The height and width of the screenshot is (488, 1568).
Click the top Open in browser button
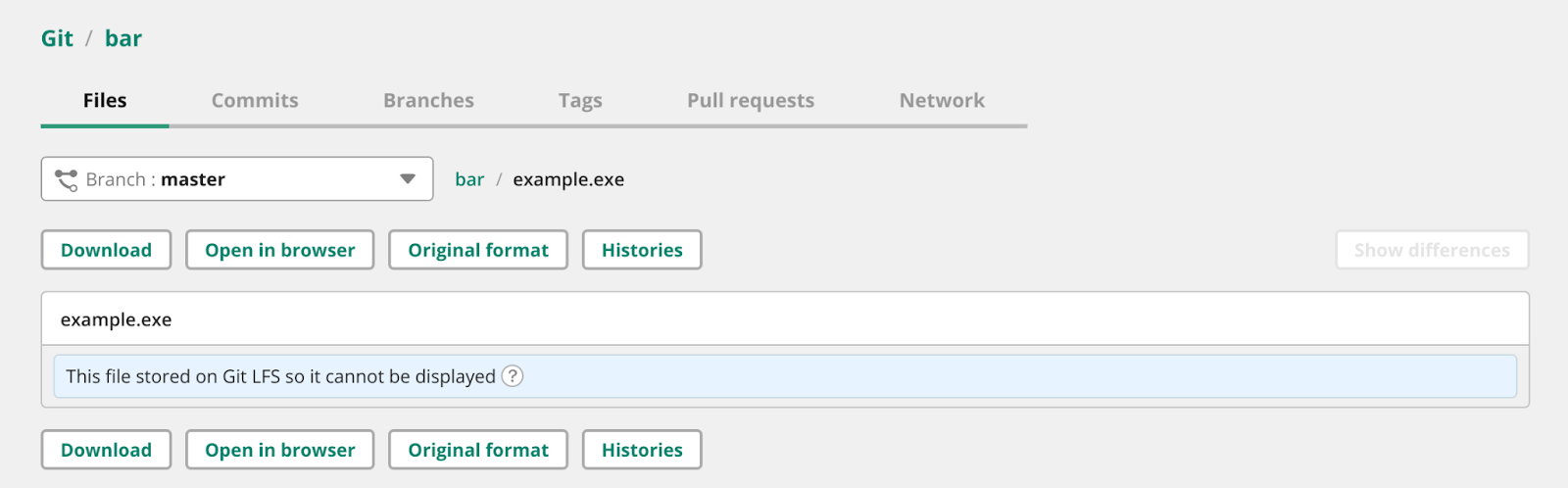[279, 250]
